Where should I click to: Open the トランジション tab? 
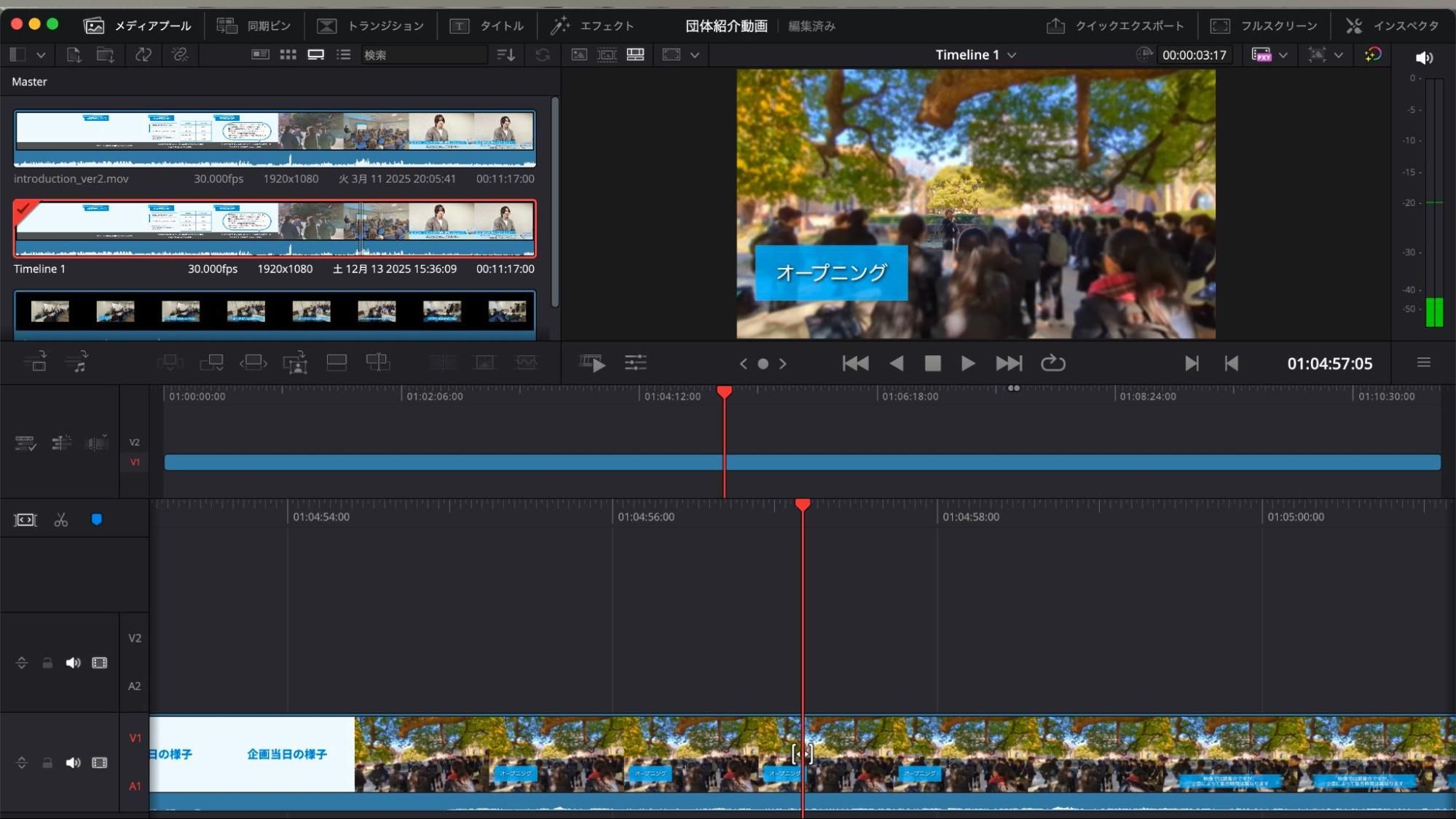371,26
